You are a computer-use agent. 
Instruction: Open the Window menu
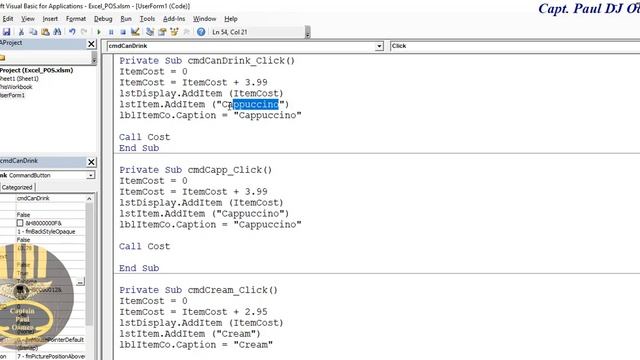pos(204,19)
